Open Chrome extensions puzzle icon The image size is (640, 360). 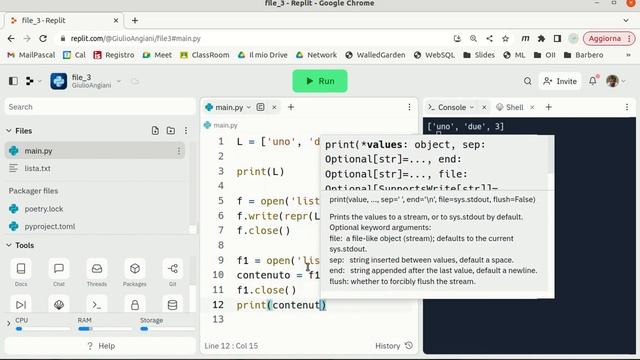pyautogui.click(x=541, y=38)
